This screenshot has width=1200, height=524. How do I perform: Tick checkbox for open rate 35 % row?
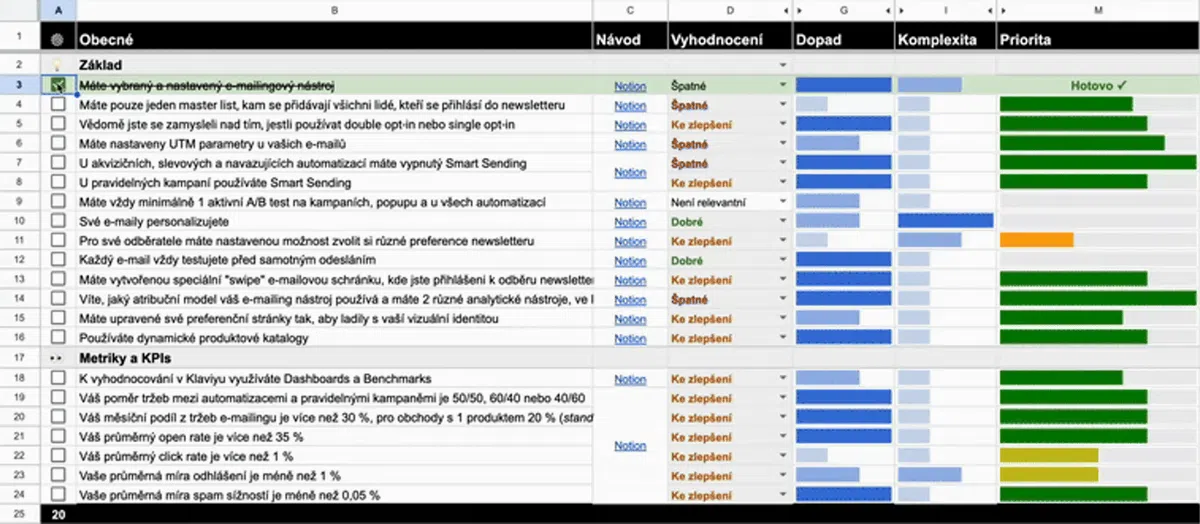click(x=57, y=436)
